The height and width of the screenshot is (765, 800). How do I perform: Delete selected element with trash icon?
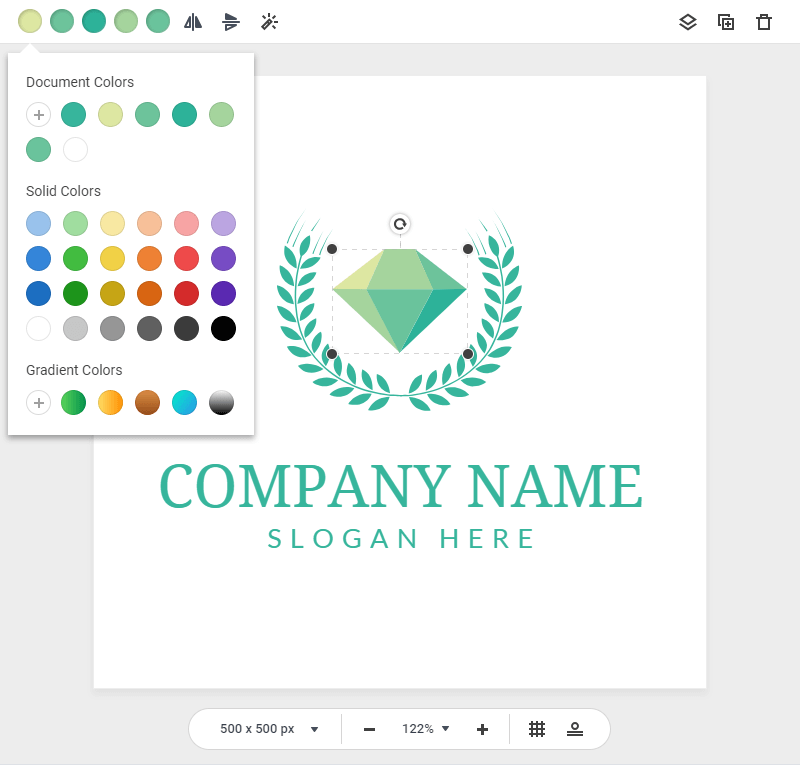pyautogui.click(x=764, y=22)
